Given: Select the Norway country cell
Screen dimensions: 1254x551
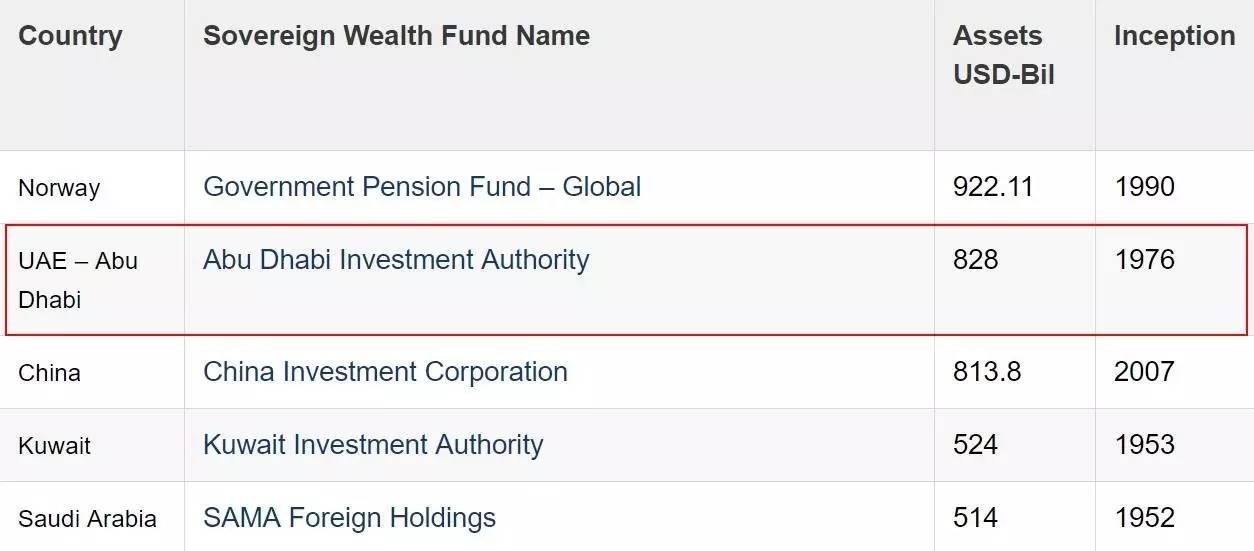Looking at the screenshot, I should click(x=59, y=188).
